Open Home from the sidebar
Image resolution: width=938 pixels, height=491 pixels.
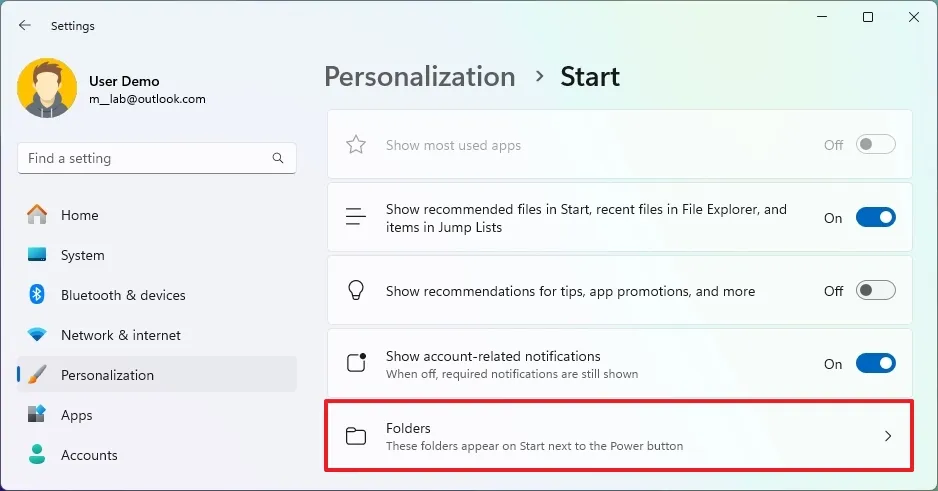click(x=79, y=215)
